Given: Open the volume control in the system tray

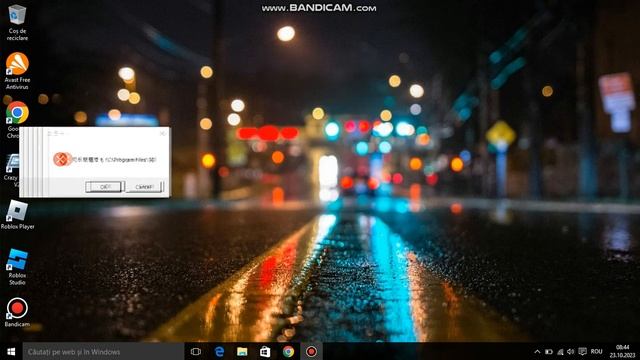Looking at the screenshot, I should click(571, 351).
